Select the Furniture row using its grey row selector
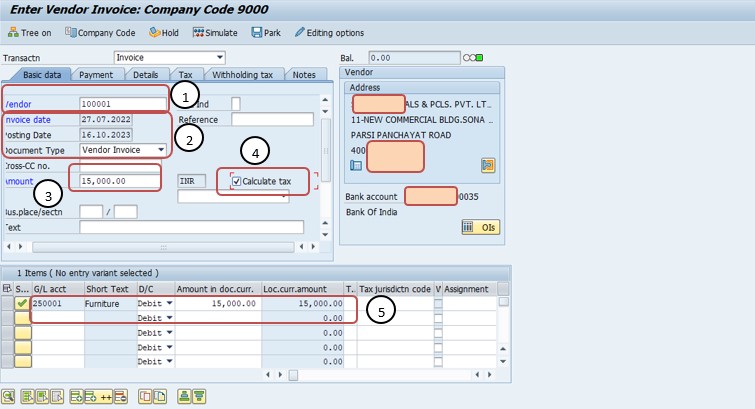Screen dimensions: 755x409 click(x=7, y=303)
